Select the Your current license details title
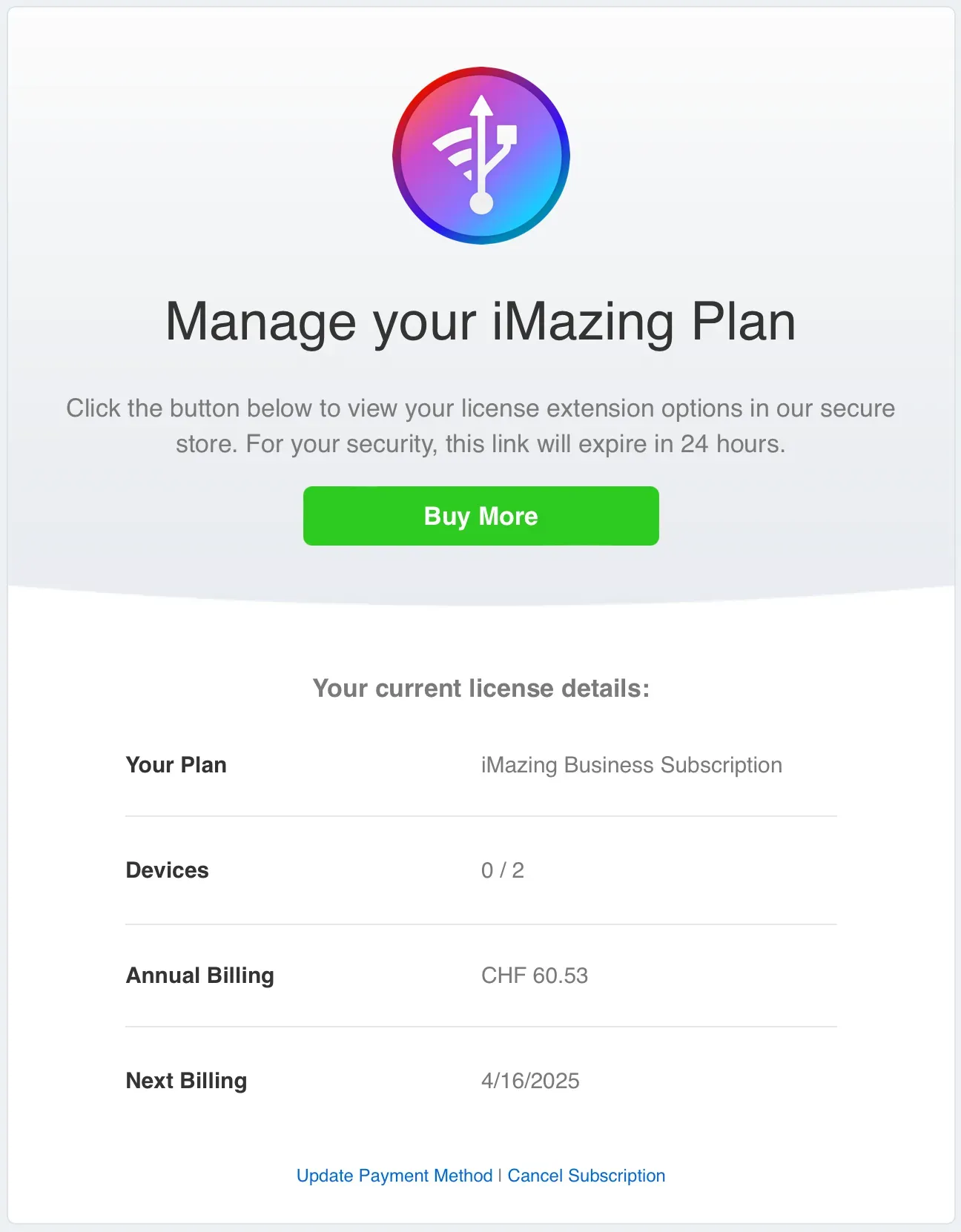The width and height of the screenshot is (961, 1232). [x=480, y=688]
